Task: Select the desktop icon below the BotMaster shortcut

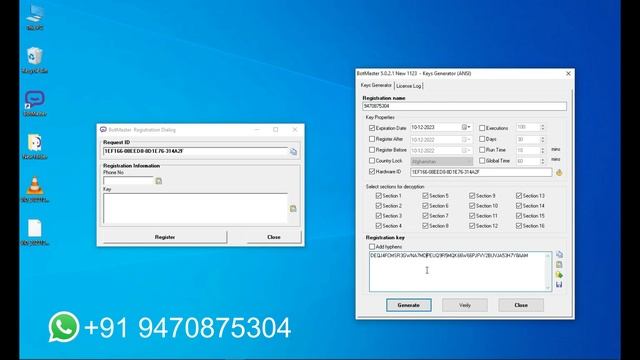Action: [35, 146]
